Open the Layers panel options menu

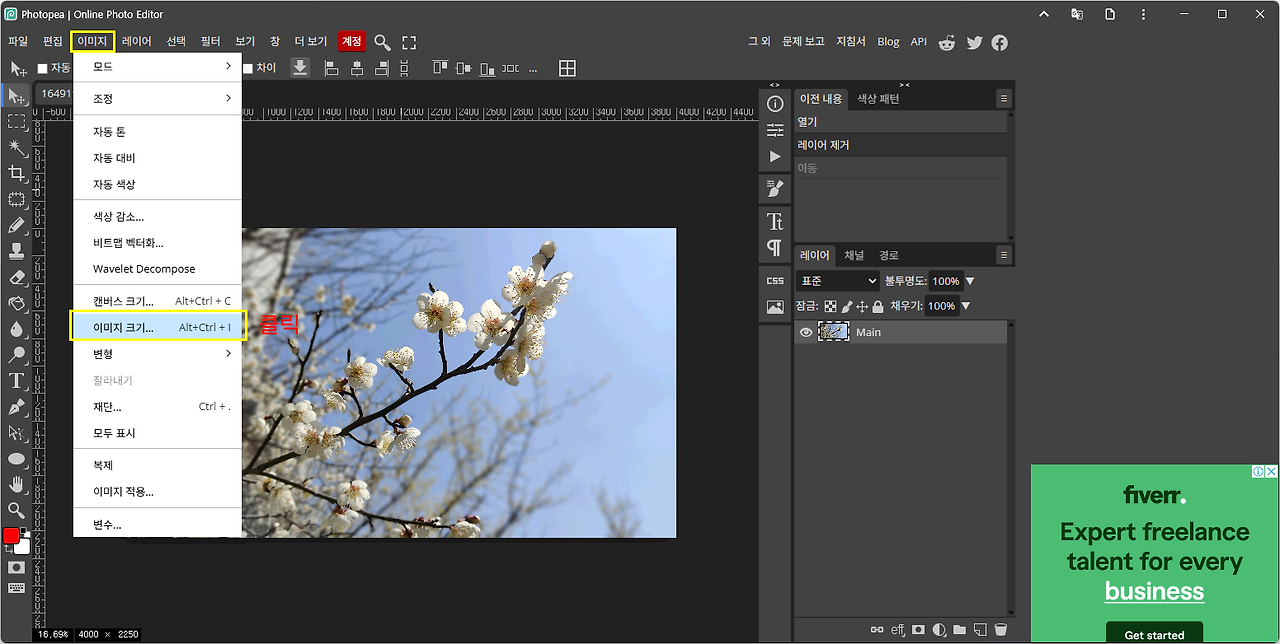[x=1004, y=255]
